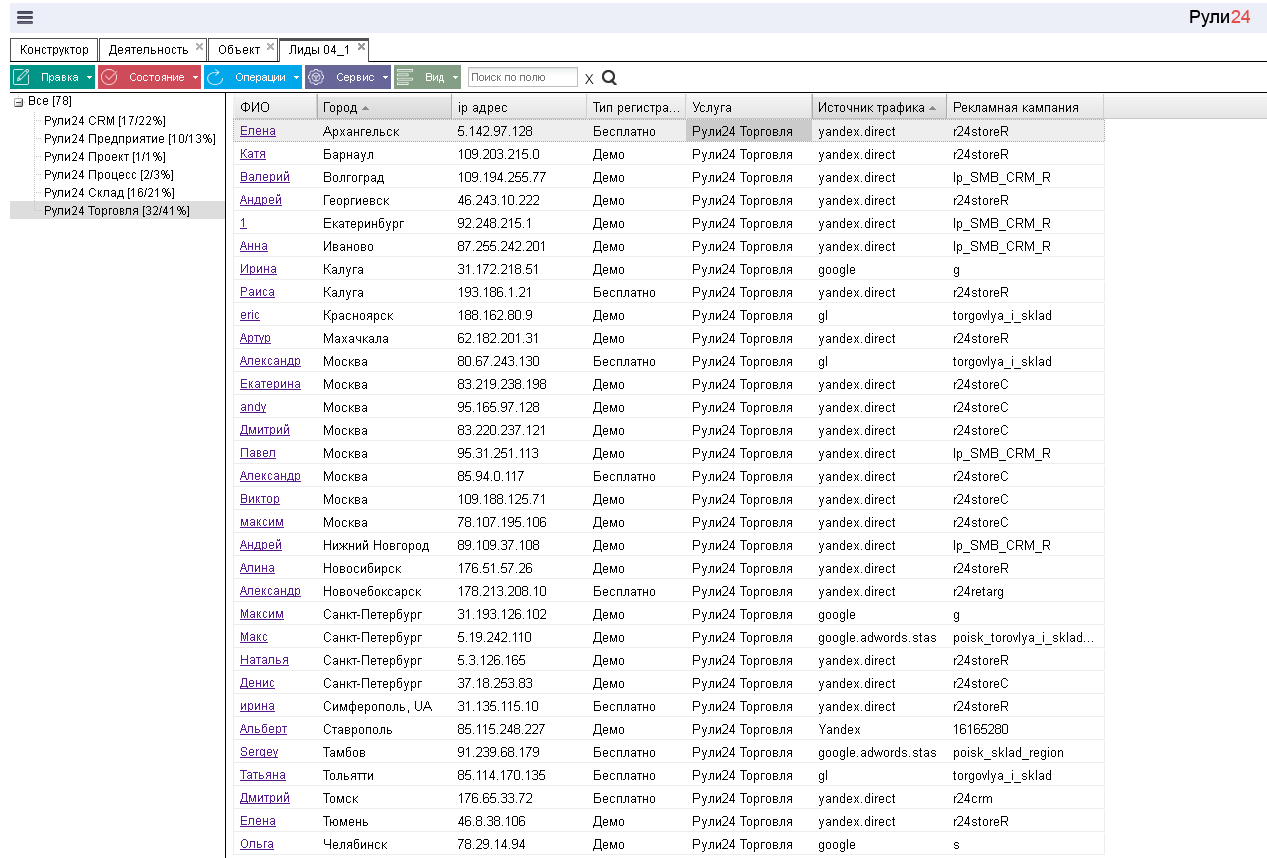Viewport: 1267px width, 858px height.
Task: Sort by the Услуга column header
Action: coord(748,107)
